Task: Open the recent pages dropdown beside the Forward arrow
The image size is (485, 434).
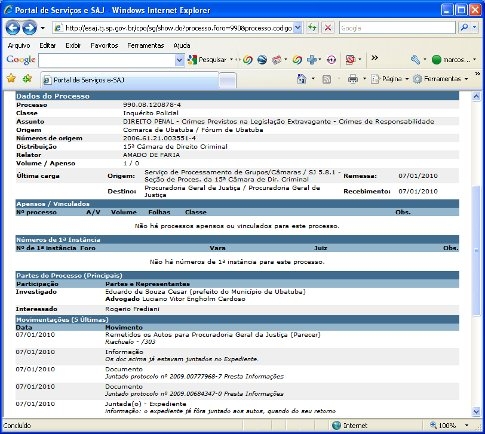Action: point(43,28)
